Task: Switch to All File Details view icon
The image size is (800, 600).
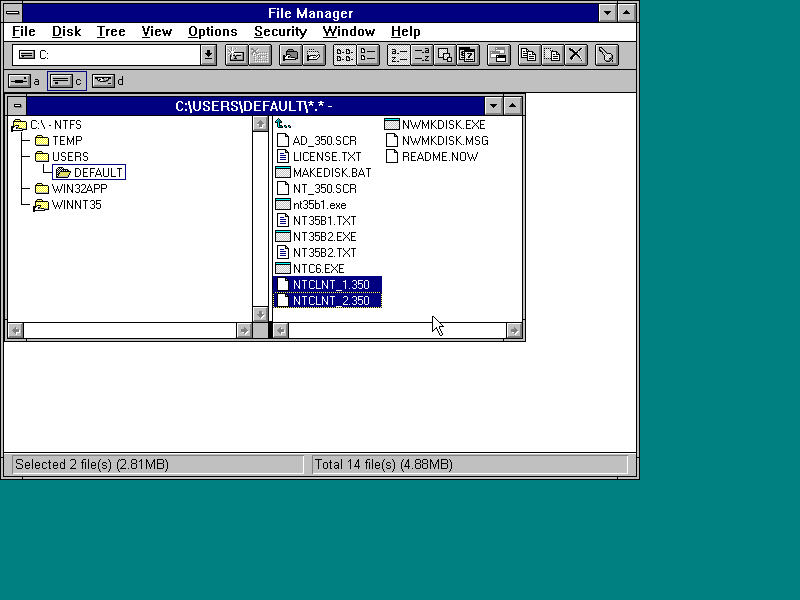Action: (x=368, y=55)
